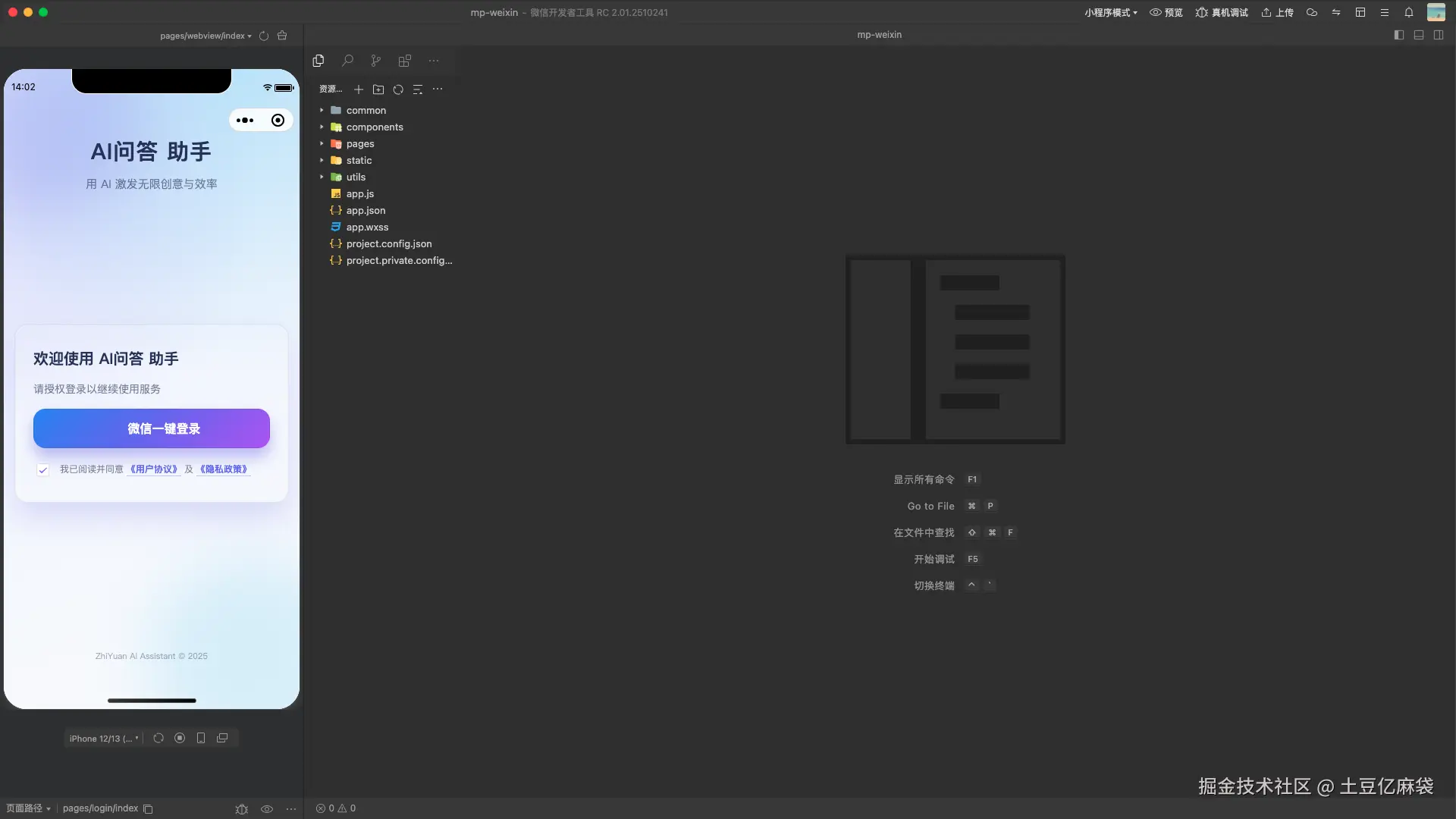
Task: Open the 小程序模式 mode dropdown
Action: (x=1110, y=12)
